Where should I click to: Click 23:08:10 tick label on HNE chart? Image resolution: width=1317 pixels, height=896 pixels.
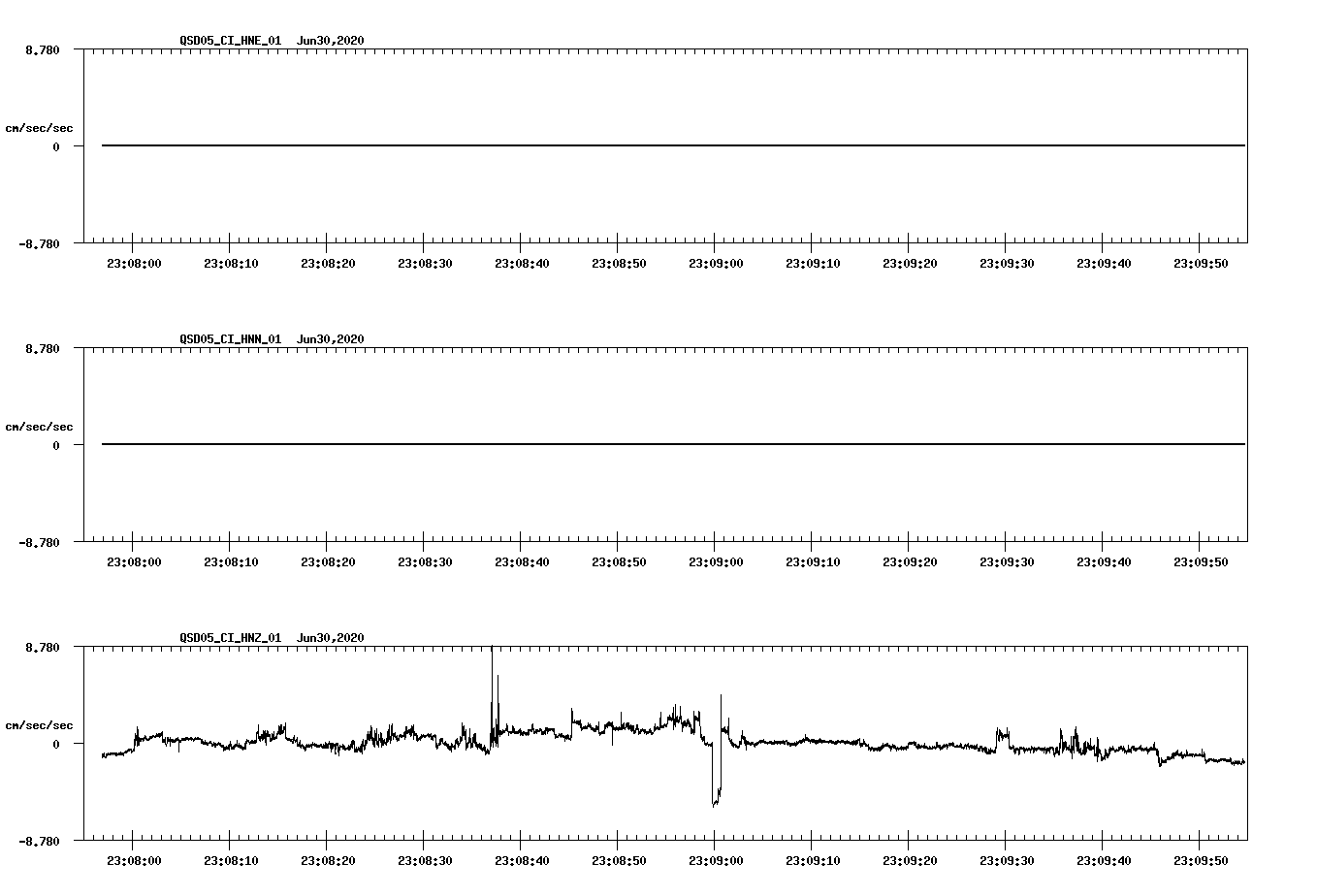click(231, 264)
